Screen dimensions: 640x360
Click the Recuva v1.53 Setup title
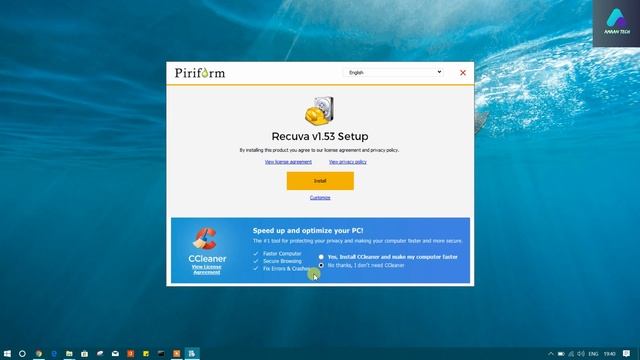coord(320,136)
